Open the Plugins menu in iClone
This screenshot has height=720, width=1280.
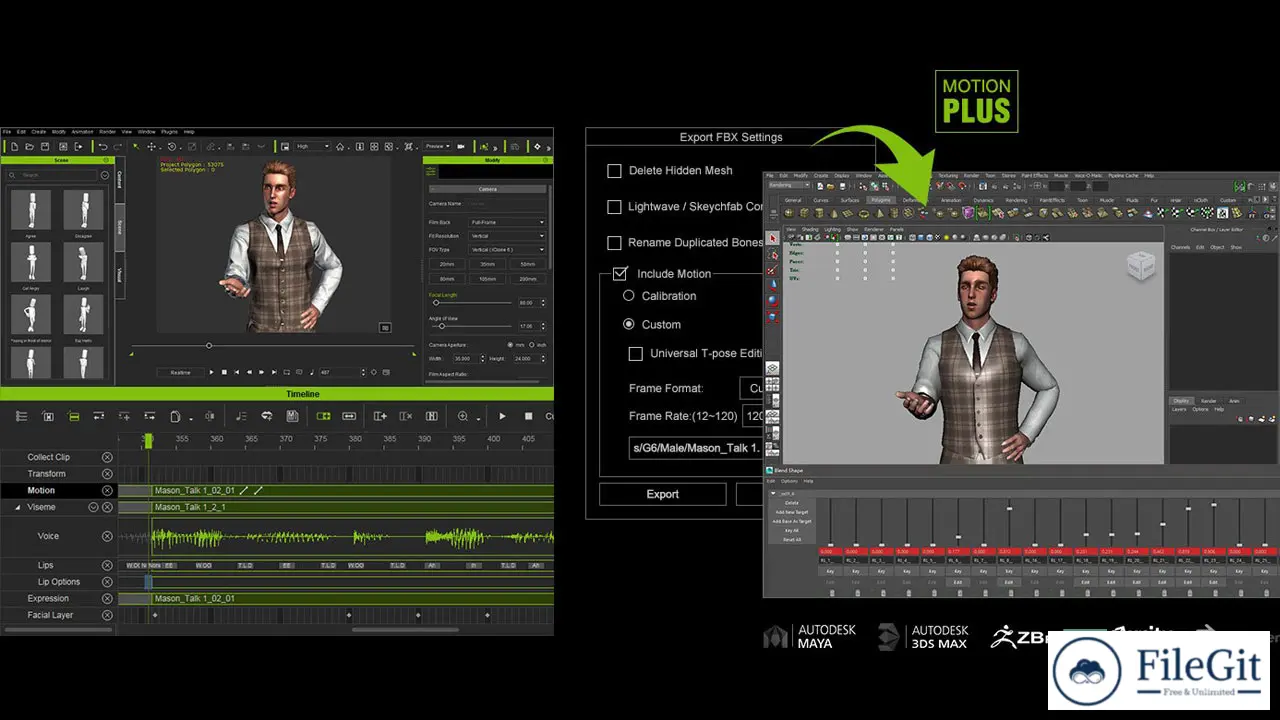click(x=169, y=132)
